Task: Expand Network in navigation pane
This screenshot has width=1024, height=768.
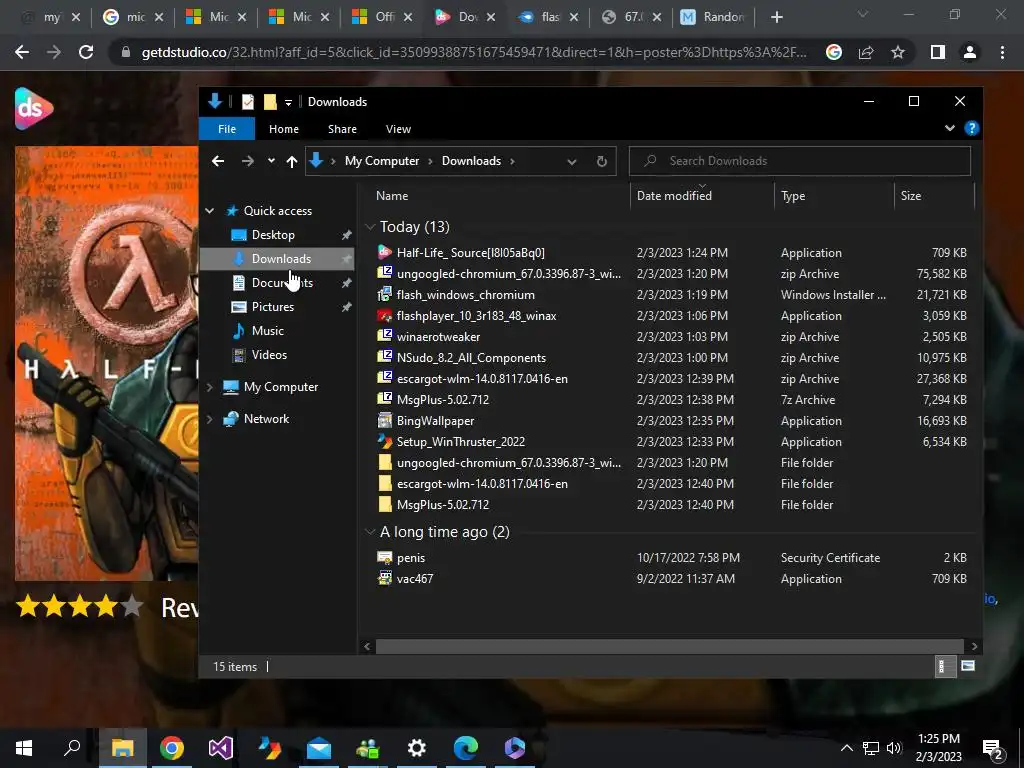Action: click(210, 419)
